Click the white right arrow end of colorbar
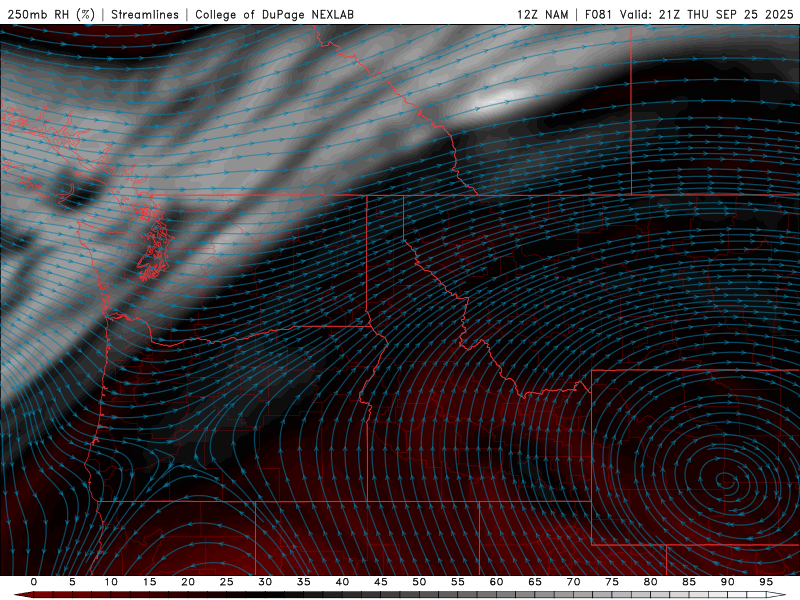Viewport: 800px width, 600px height. point(776,595)
